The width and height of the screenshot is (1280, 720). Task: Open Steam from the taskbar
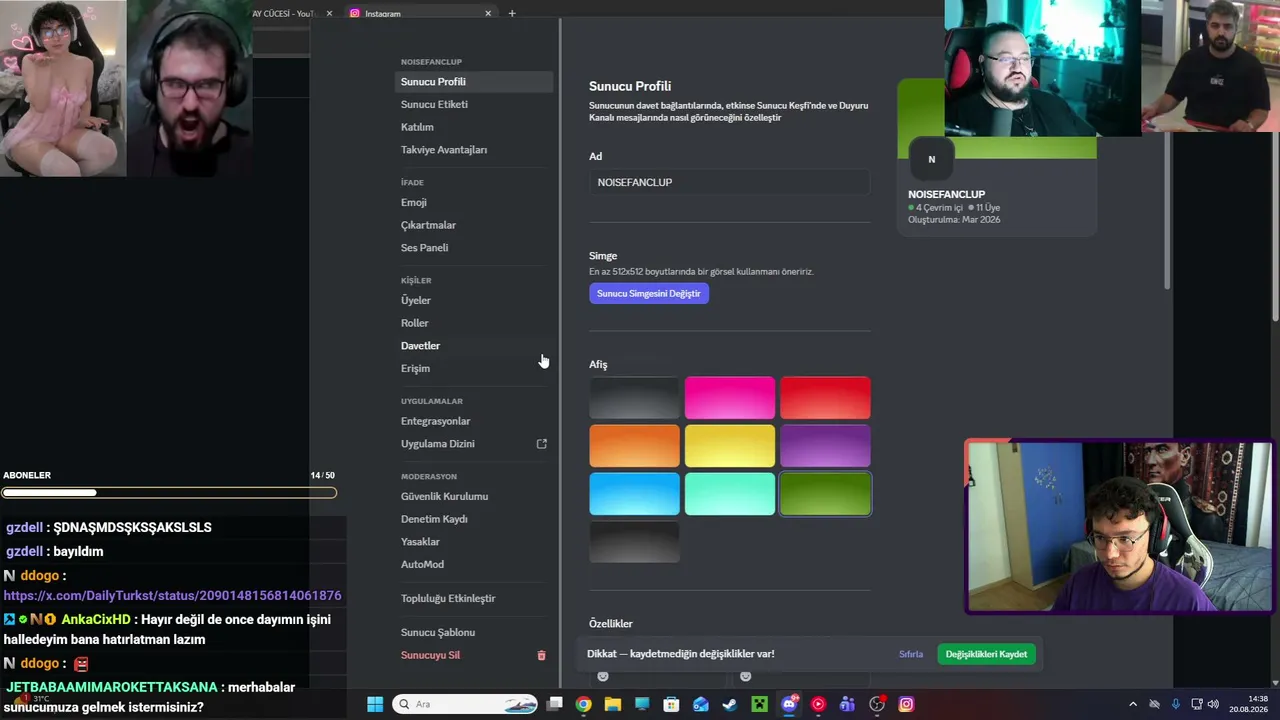coord(730,704)
